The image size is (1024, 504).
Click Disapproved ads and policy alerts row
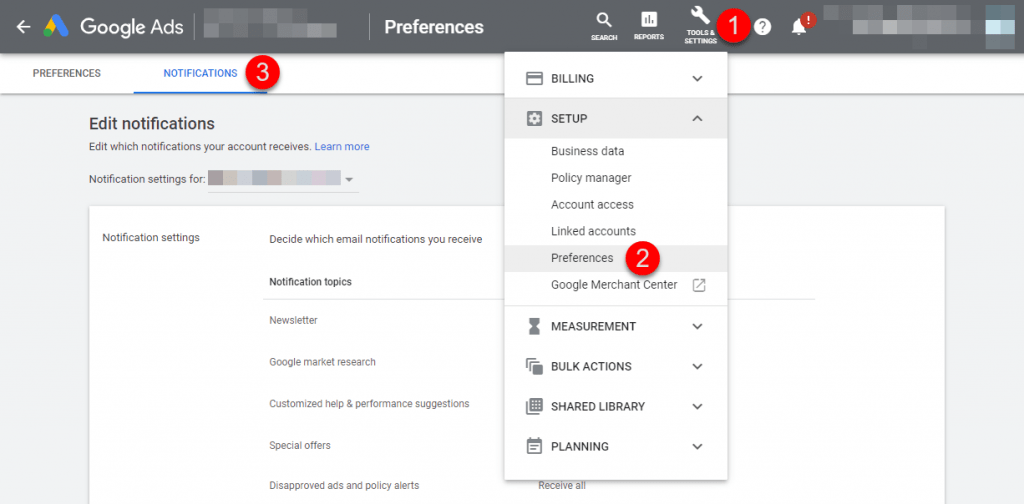click(x=344, y=486)
